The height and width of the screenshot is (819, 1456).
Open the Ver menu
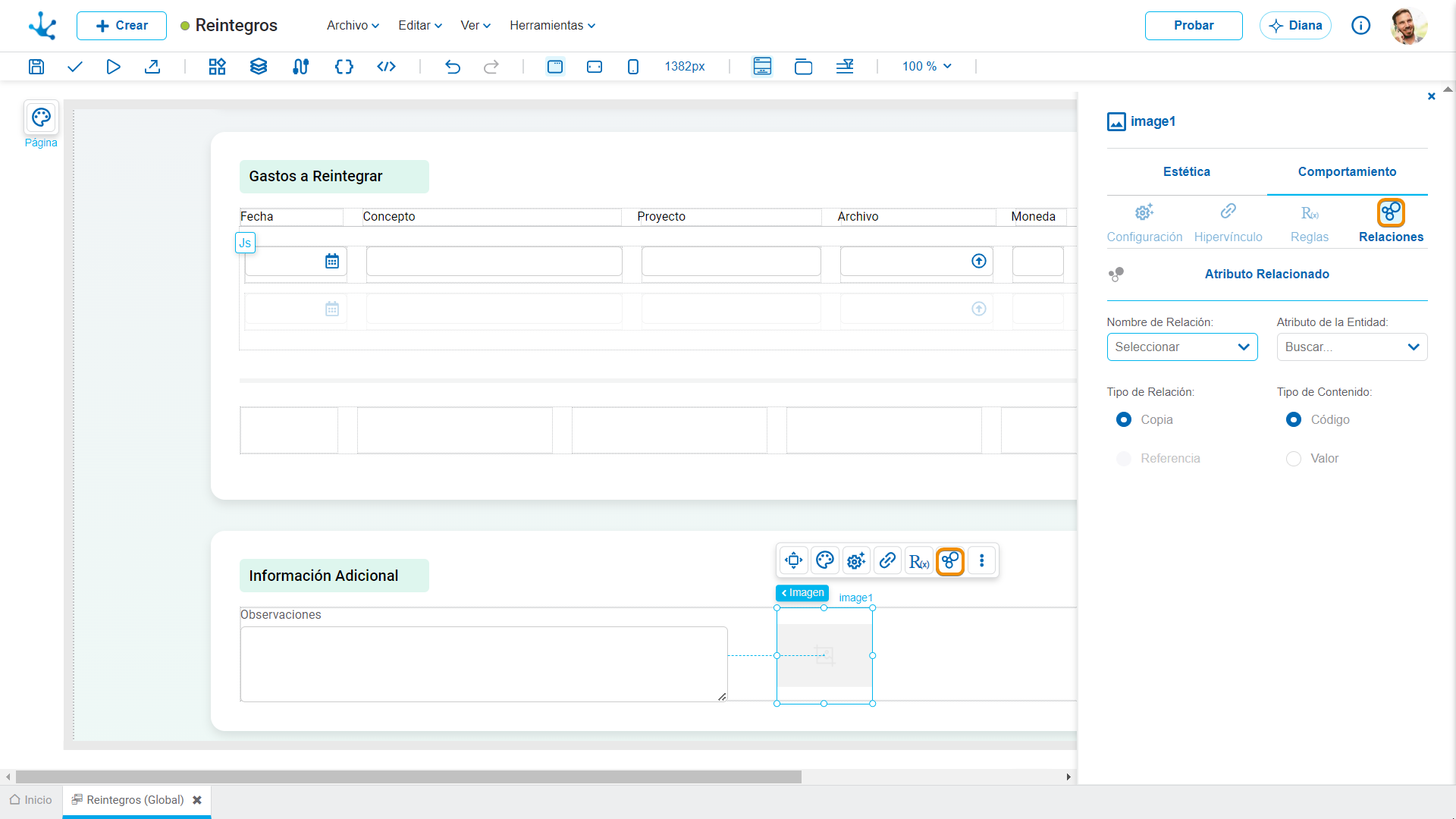(475, 26)
